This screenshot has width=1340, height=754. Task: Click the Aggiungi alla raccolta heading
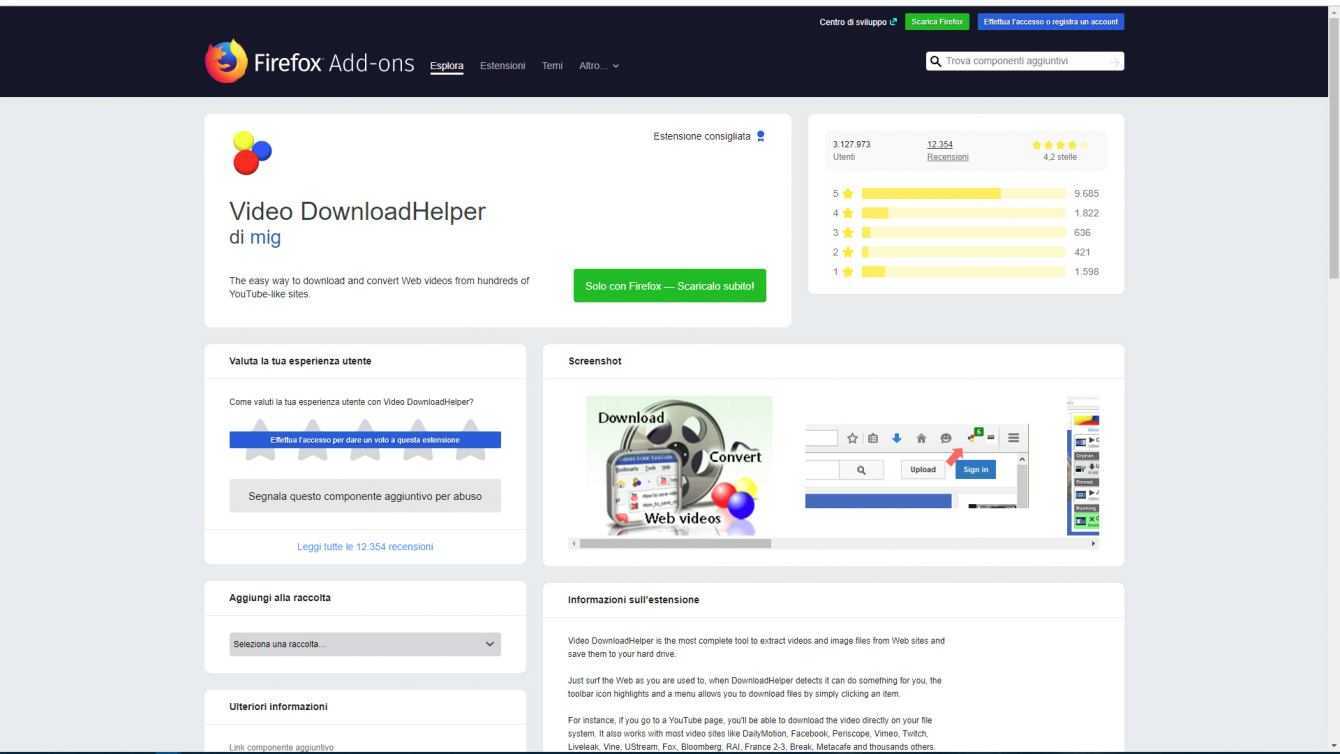280,597
